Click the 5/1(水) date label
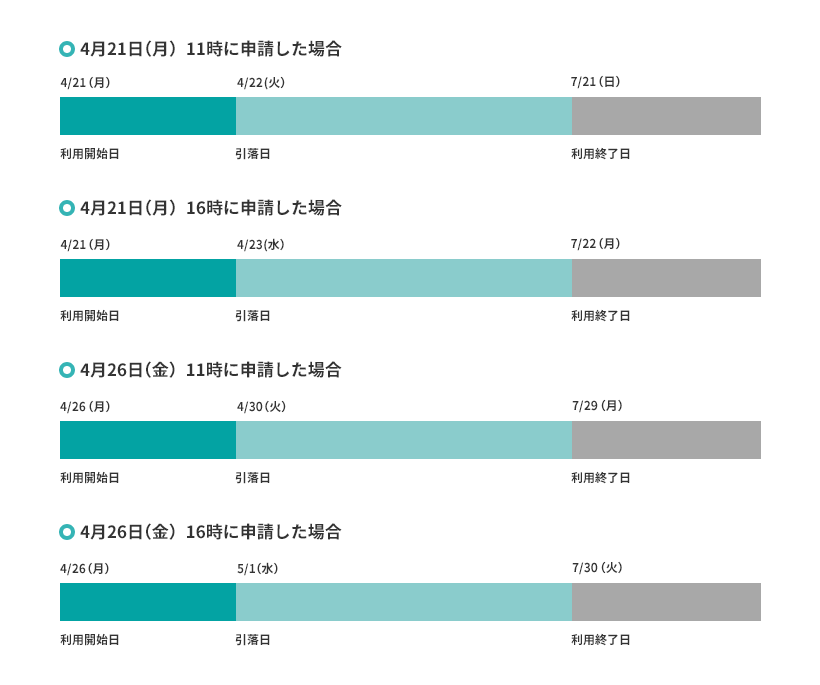Image resolution: width=820 pixels, height=685 pixels. point(258,569)
